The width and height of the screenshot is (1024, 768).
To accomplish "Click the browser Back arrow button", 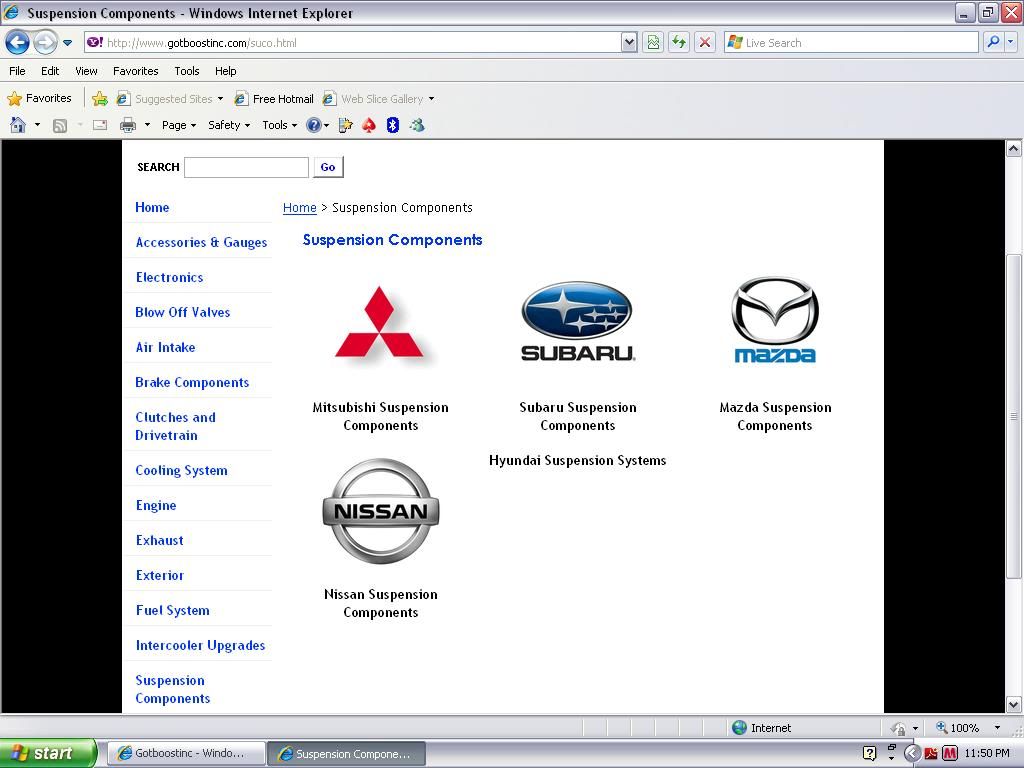I will pyautogui.click(x=18, y=43).
